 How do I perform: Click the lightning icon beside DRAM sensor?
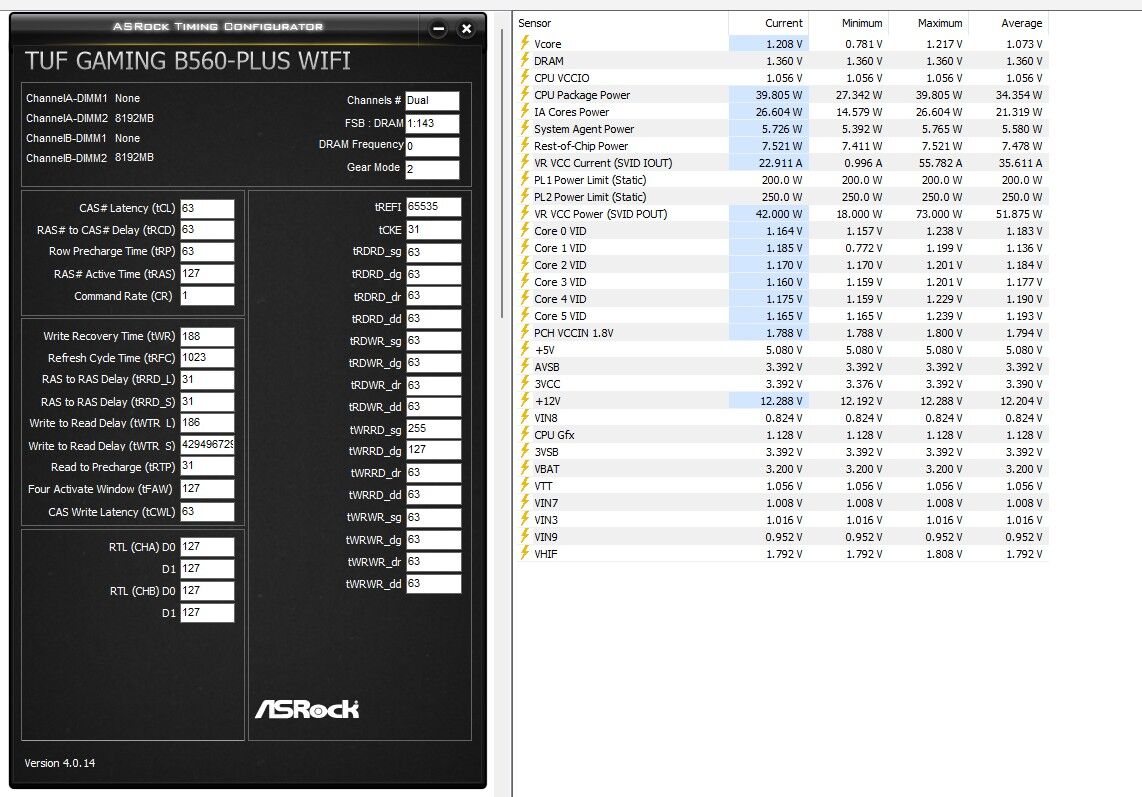524,60
